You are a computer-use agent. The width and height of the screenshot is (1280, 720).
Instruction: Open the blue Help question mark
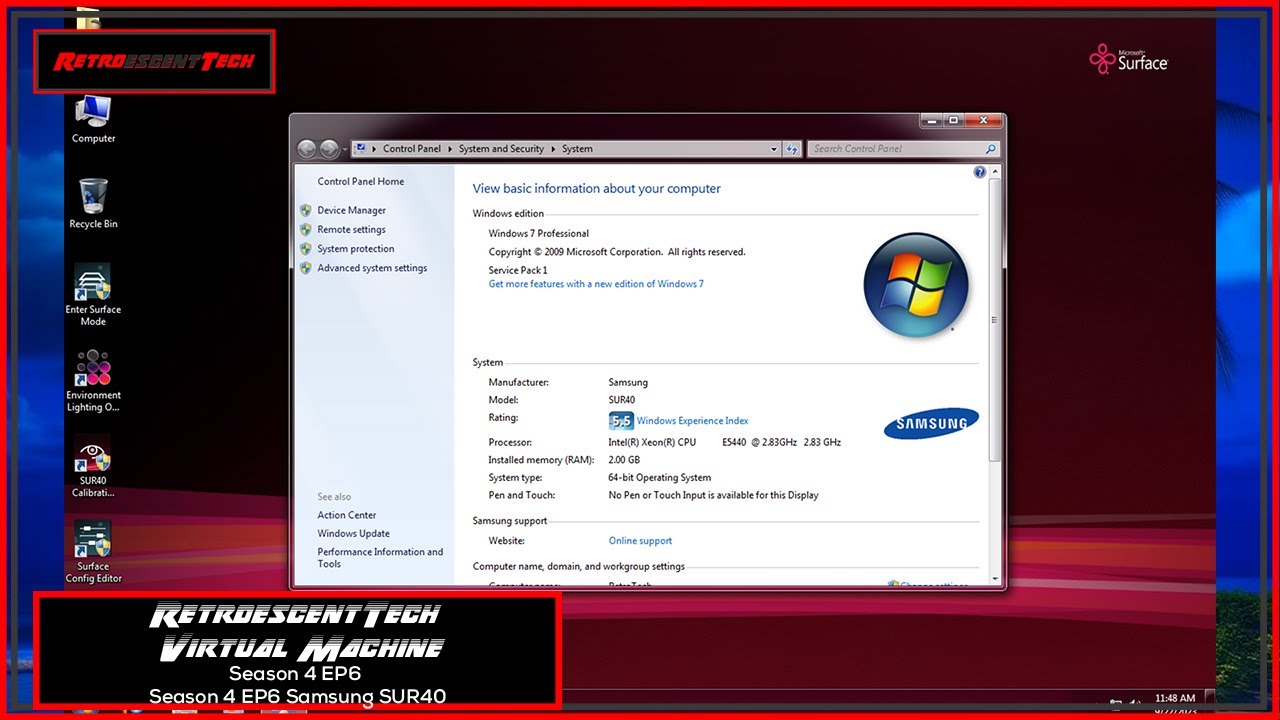pos(980,173)
